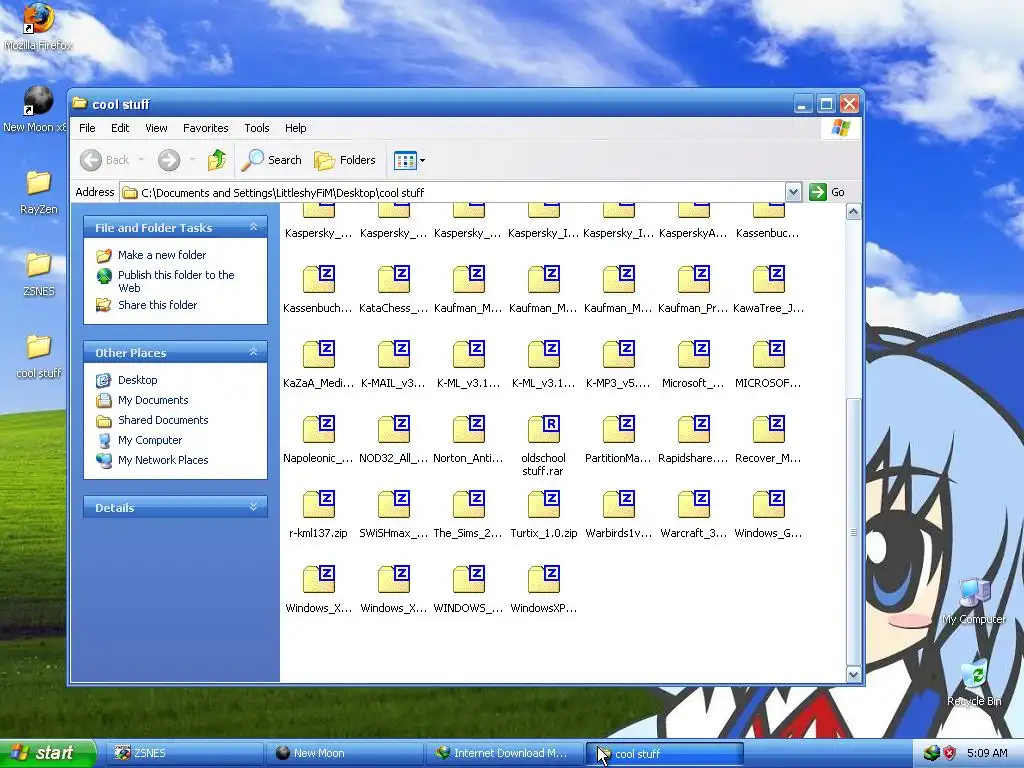Select the oldschool stuff.rar file
Image resolution: width=1024 pixels, height=768 pixels.
(543, 446)
